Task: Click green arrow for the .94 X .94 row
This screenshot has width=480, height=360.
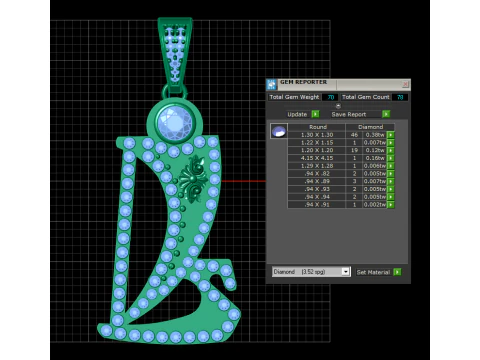Action: (391, 197)
